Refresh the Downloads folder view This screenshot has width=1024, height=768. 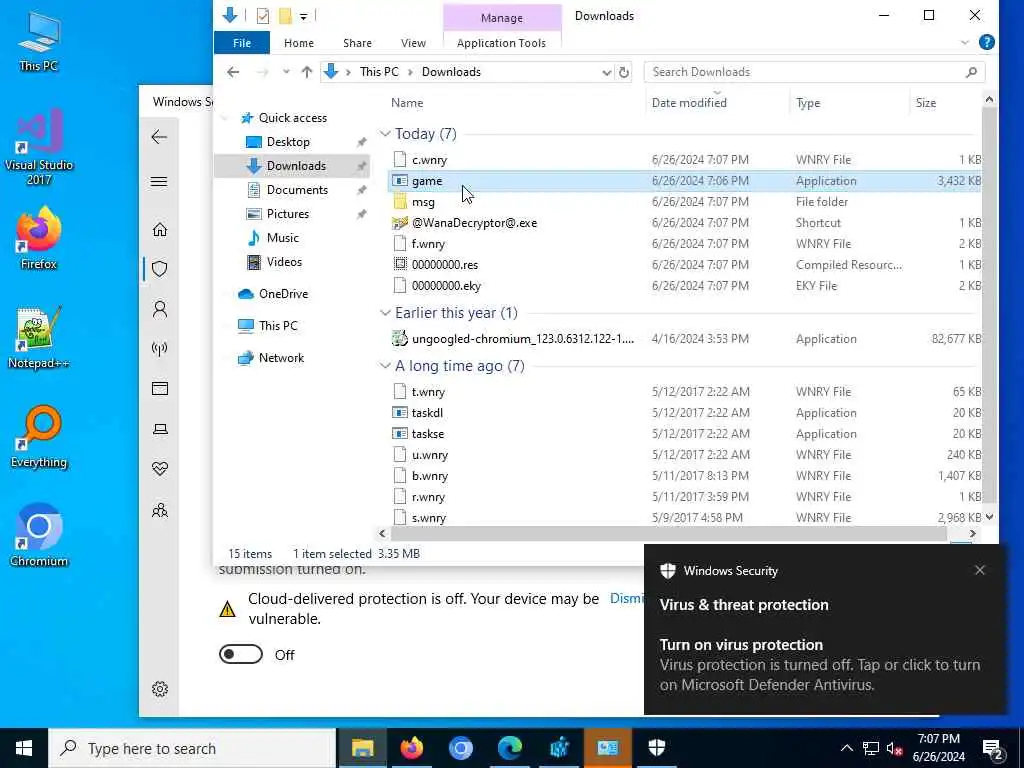pos(624,72)
